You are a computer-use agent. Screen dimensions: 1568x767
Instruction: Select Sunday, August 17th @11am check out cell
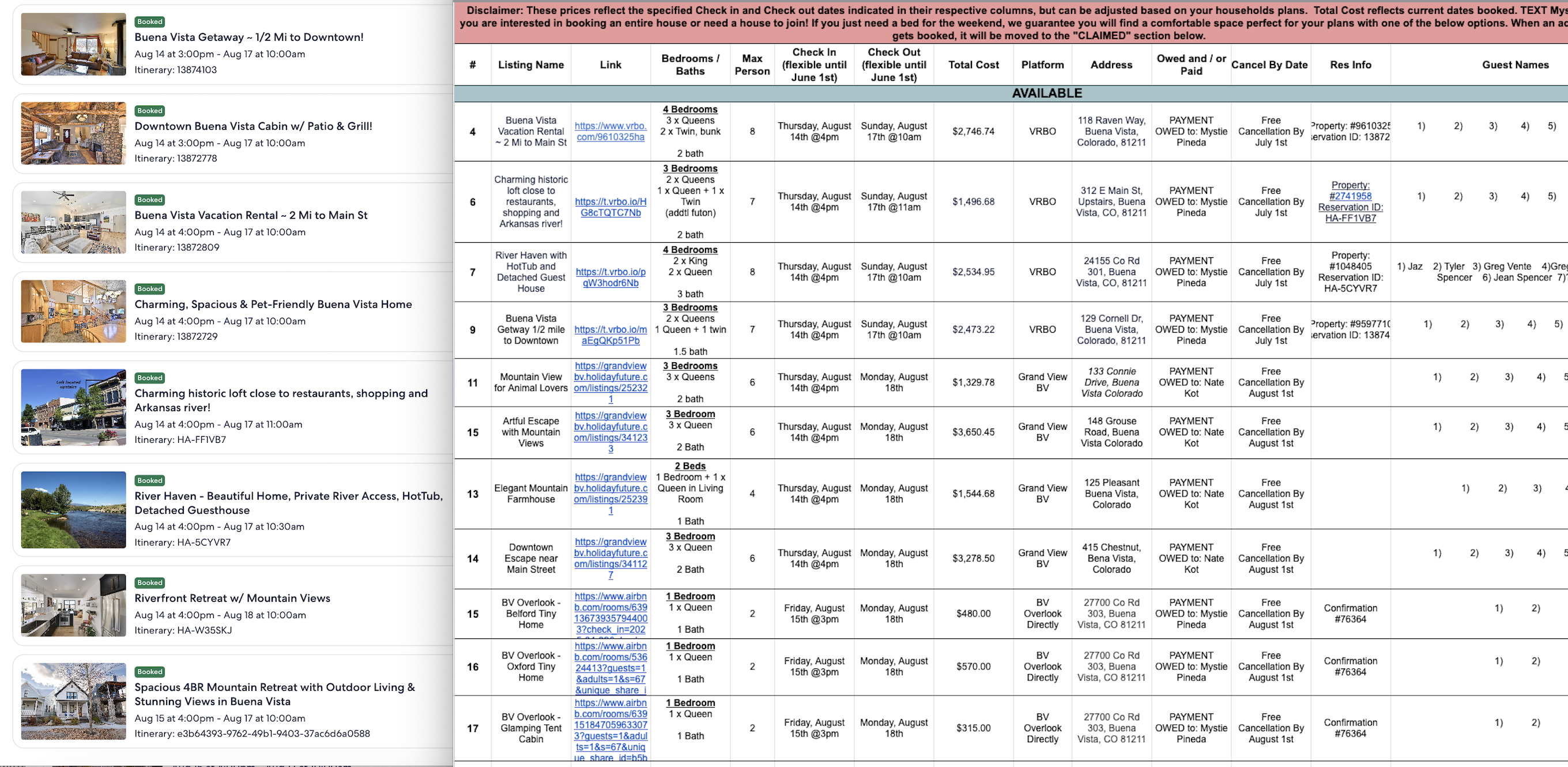894,201
